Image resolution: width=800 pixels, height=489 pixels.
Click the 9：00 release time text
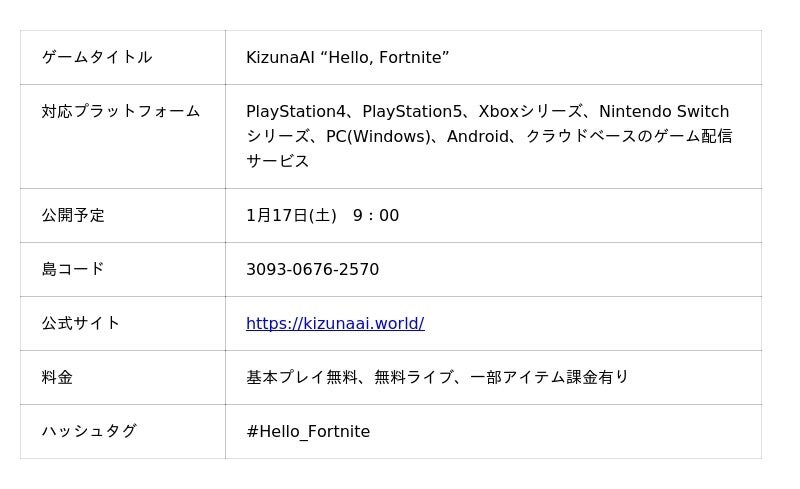[376, 215]
